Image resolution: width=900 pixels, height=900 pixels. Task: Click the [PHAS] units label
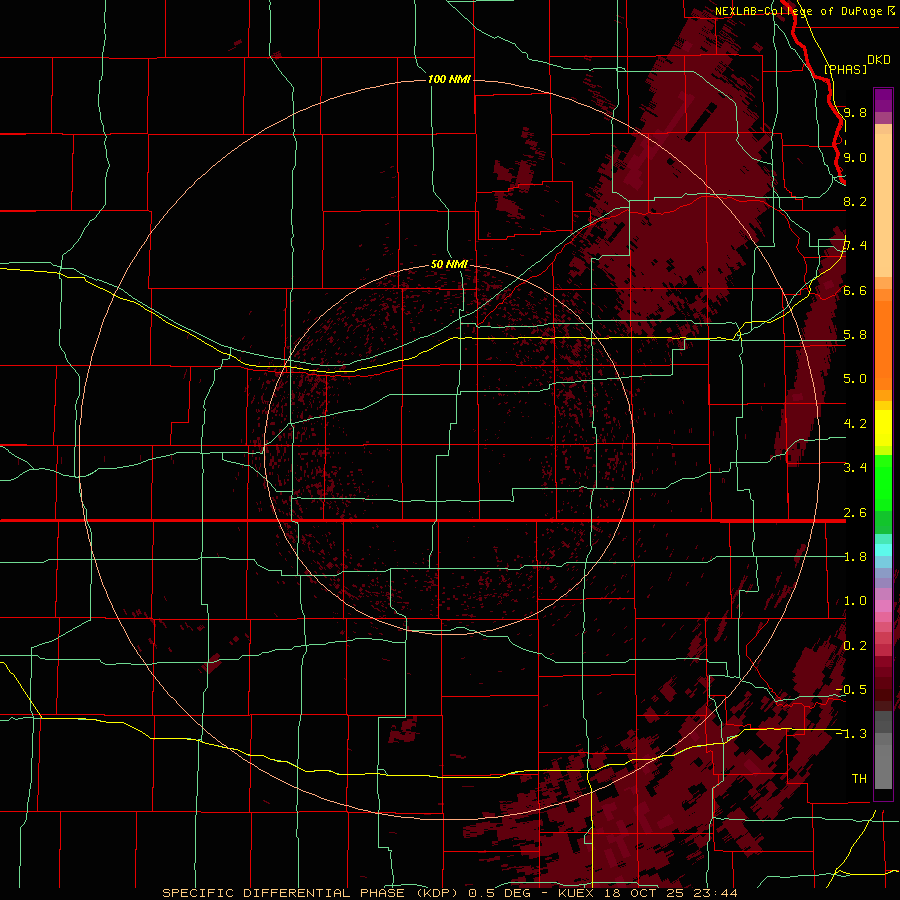[x=845, y=69]
